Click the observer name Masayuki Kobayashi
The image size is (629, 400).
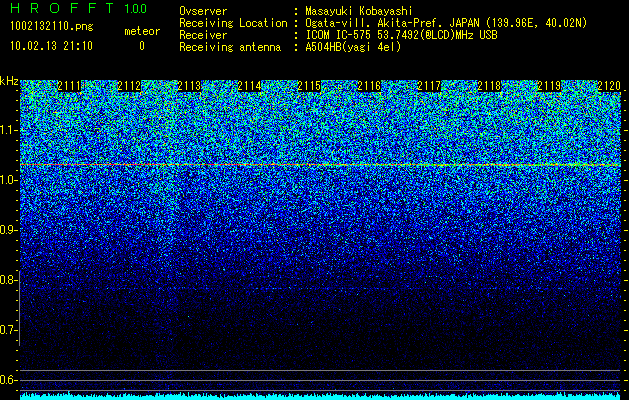[x=359, y=11]
